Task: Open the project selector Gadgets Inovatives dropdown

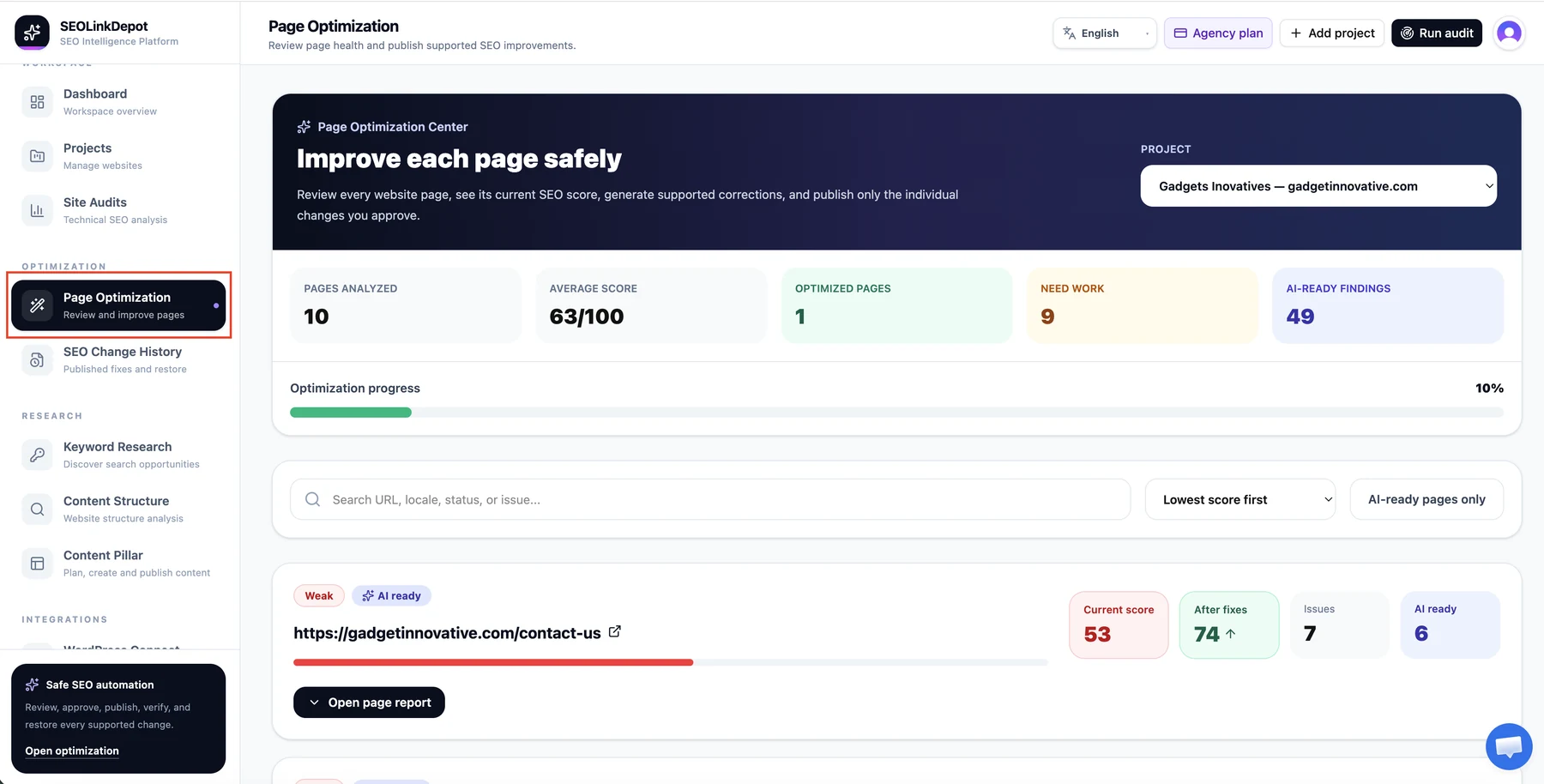Action: 1318,186
